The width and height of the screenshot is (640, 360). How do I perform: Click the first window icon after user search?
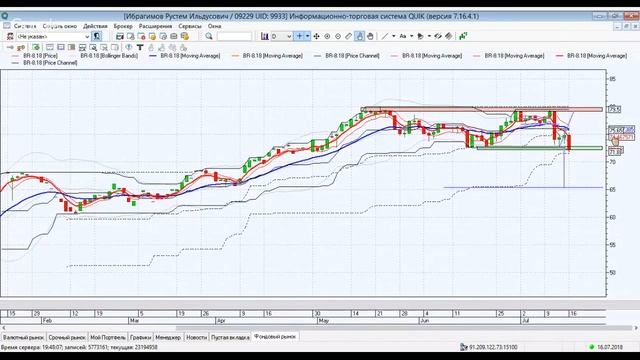(120, 36)
